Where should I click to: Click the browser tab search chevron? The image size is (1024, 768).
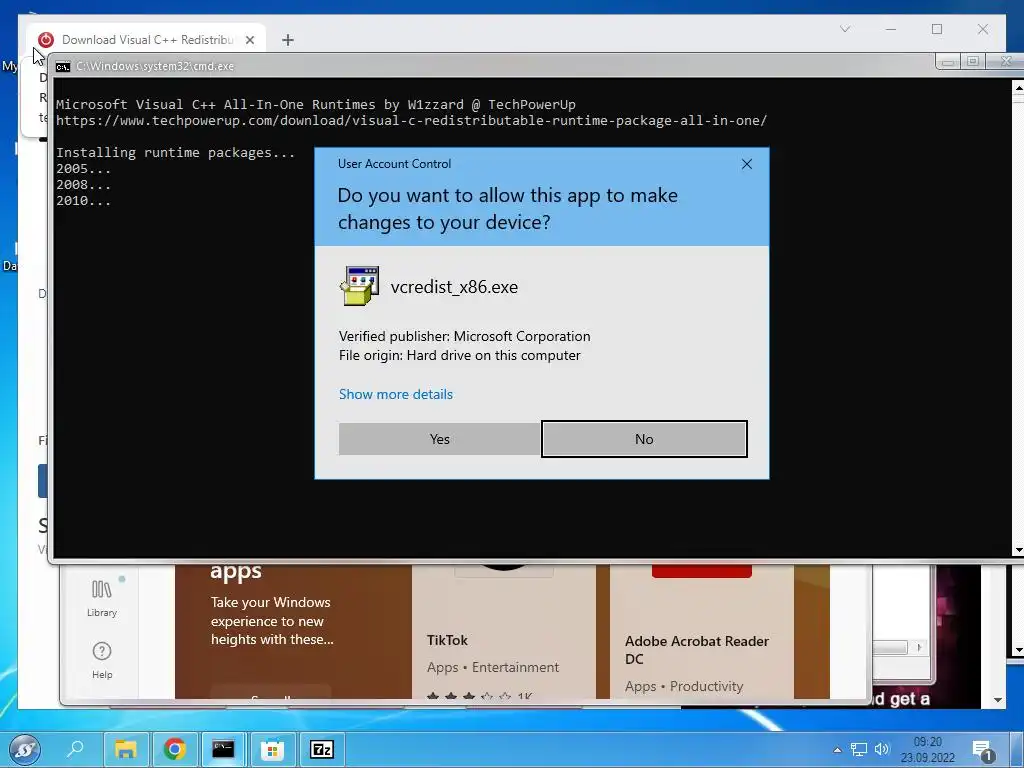pos(844,29)
